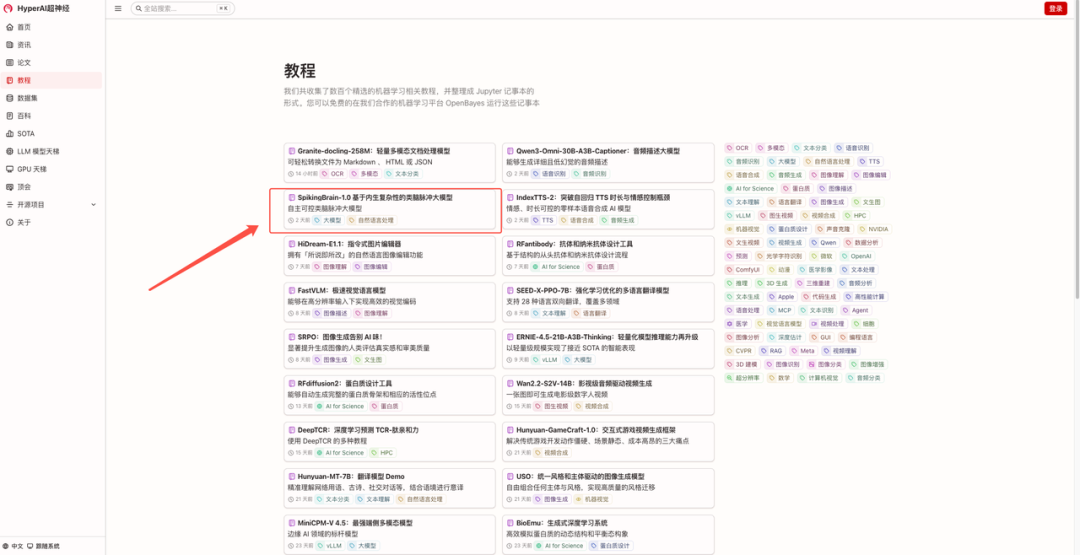The height and width of the screenshot is (555, 1080).
Task: Open SpikingBrain-1.0 tutorial card
Action: click(385, 209)
